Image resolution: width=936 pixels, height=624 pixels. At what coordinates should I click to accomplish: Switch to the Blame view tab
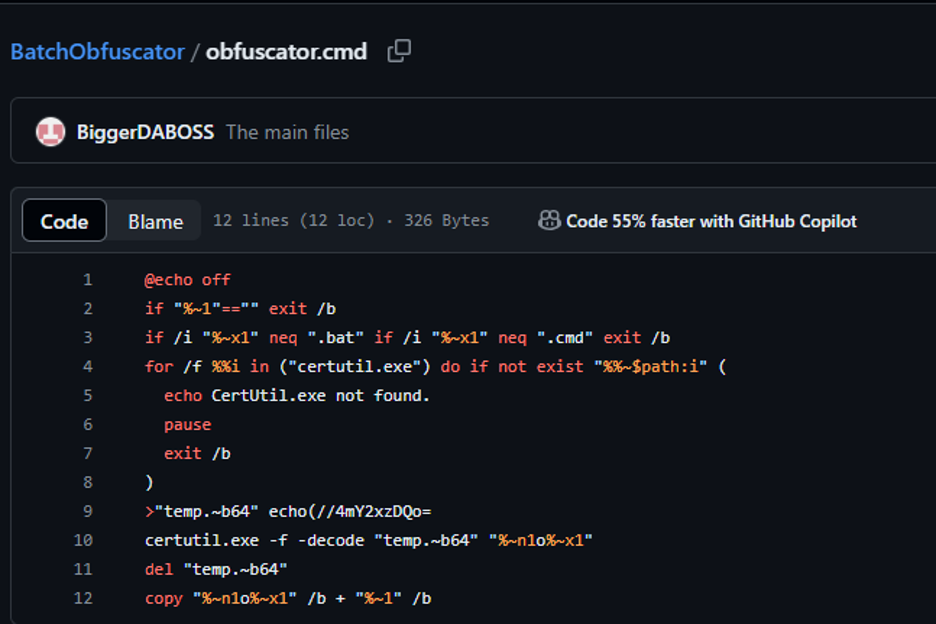click(x=155, y=222)
